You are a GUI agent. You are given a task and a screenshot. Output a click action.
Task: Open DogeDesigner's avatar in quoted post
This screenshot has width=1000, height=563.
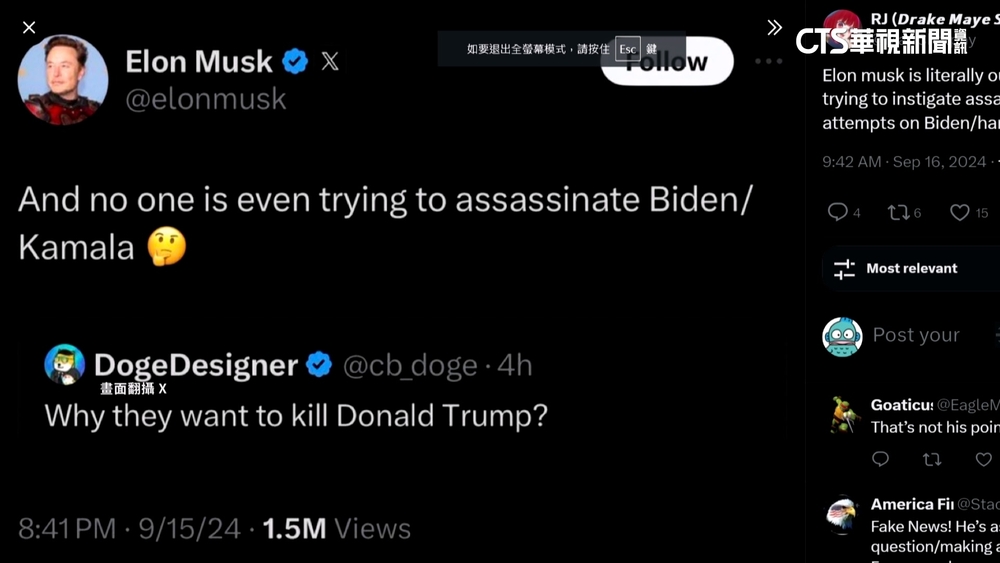tap(64, 364)
